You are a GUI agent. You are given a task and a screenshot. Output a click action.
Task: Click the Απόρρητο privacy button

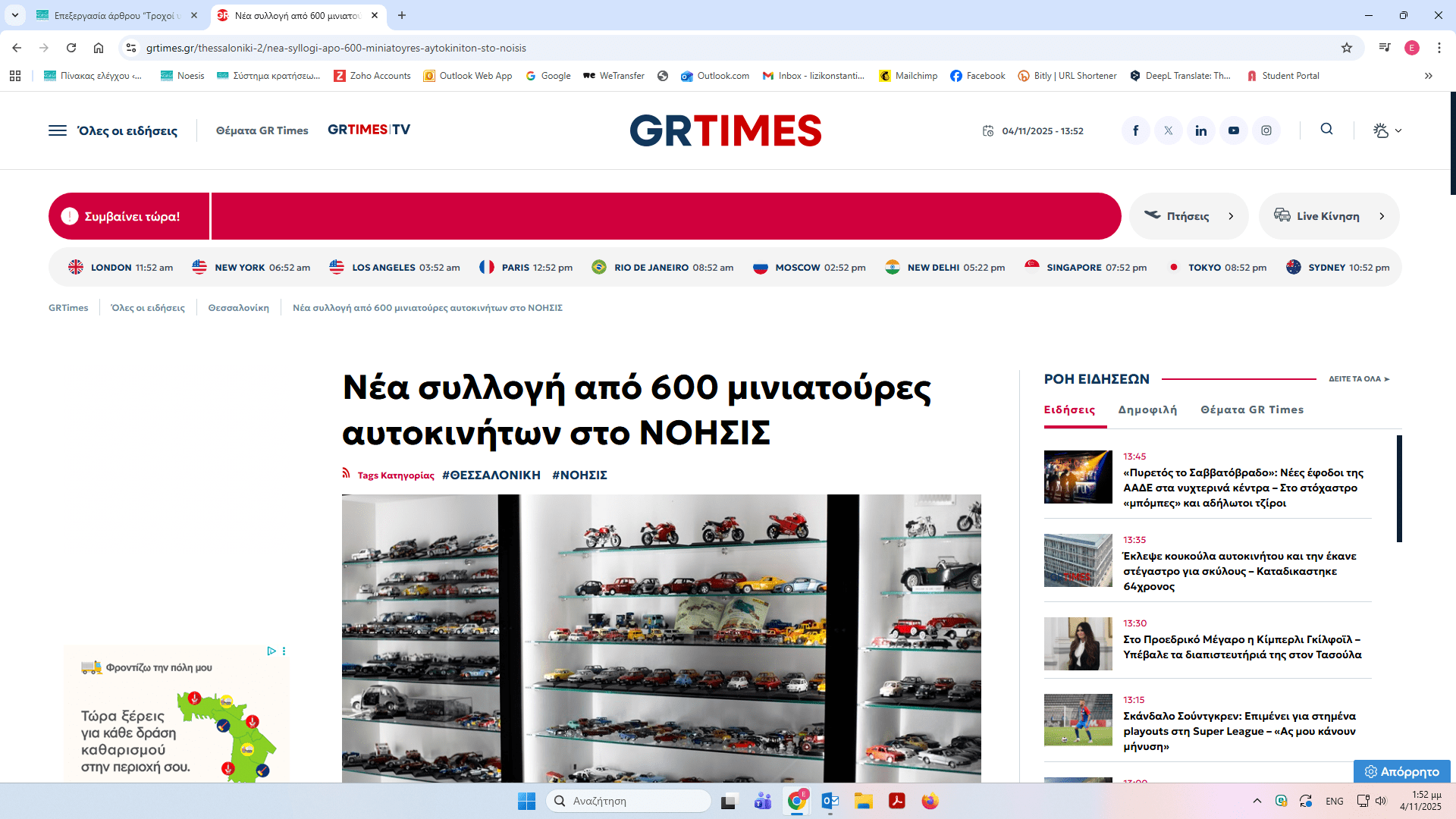coord(1401,771)
